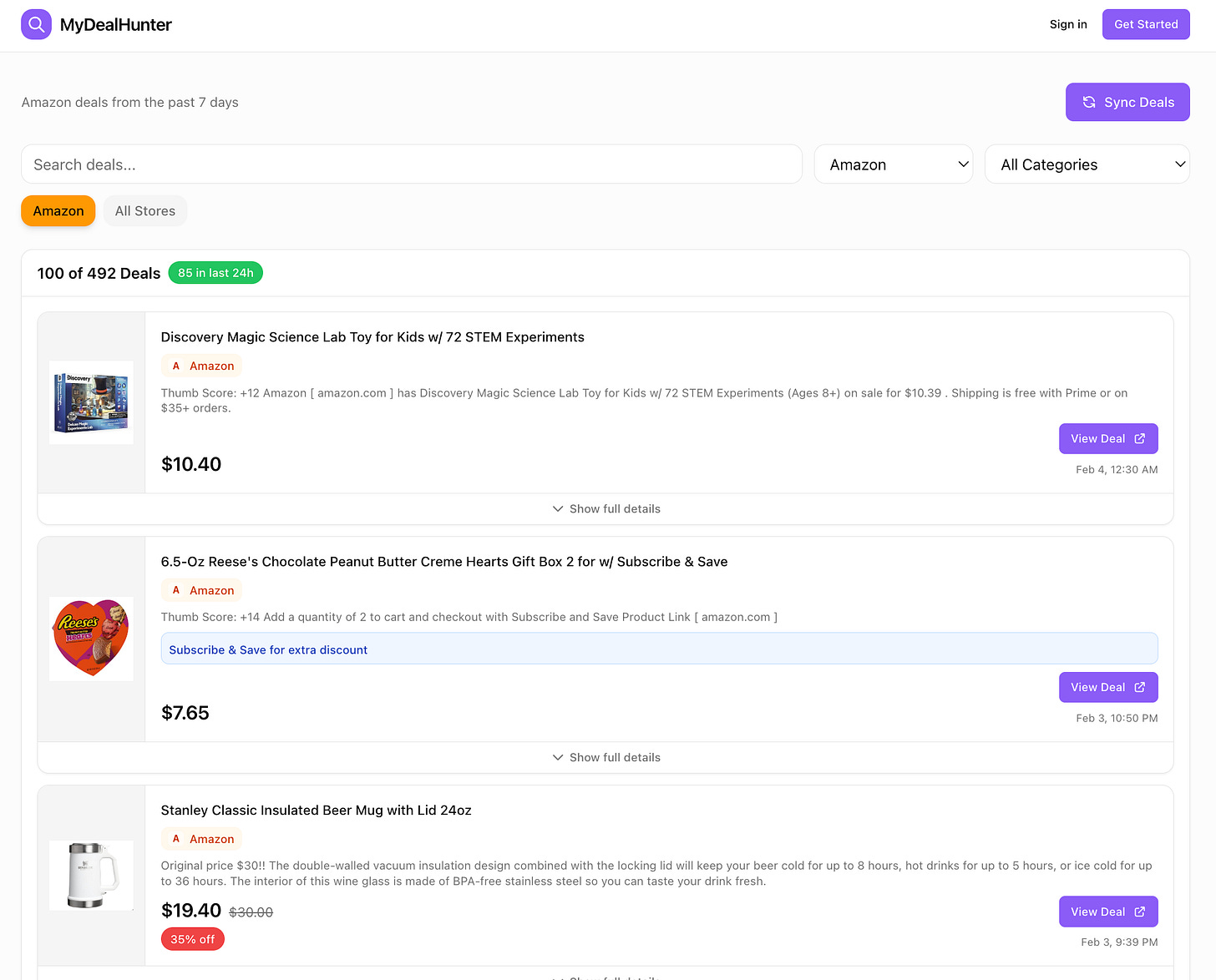View Deal for Discovery Magic Science Lab
Viewport: 1216px width, 980px height.
[x=1107, y=439]
